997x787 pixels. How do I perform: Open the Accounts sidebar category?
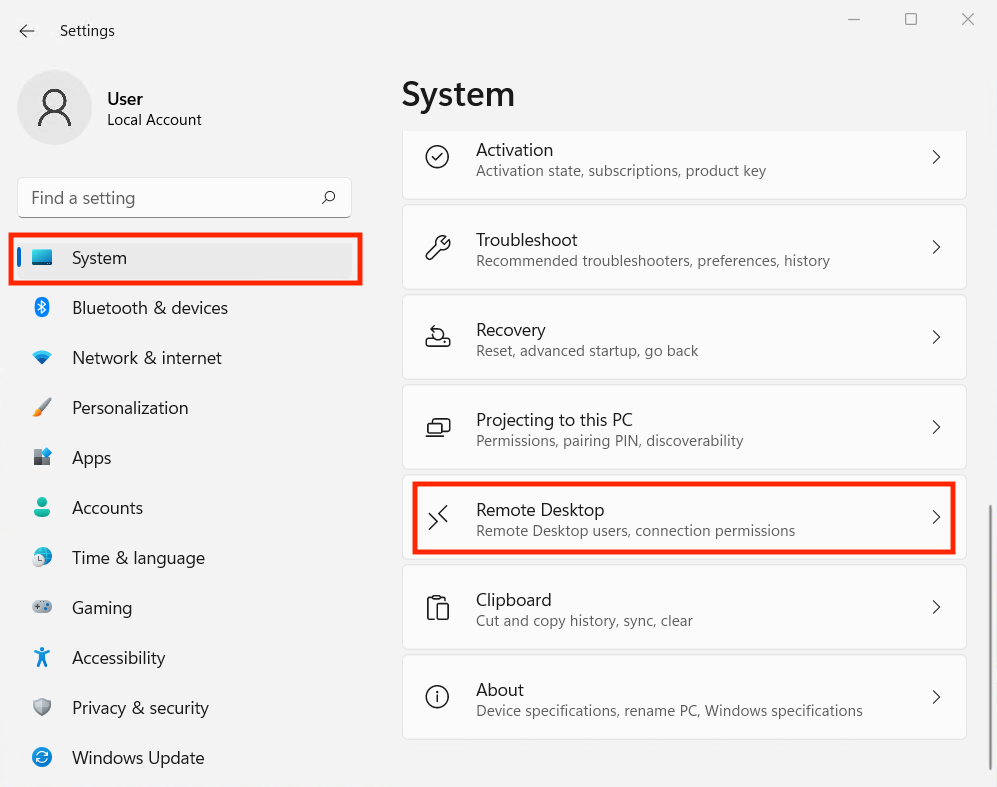tap(107, 508)
